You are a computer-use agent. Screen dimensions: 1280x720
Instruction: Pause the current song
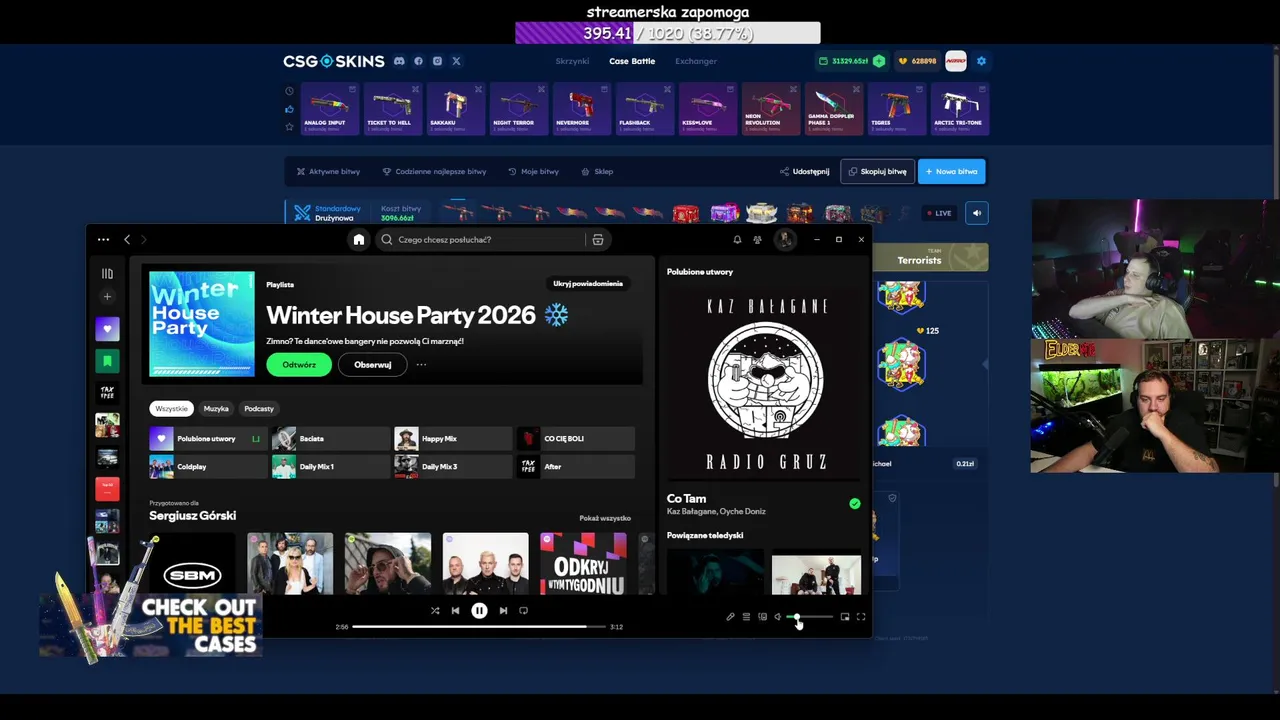(x=479, y=611)
